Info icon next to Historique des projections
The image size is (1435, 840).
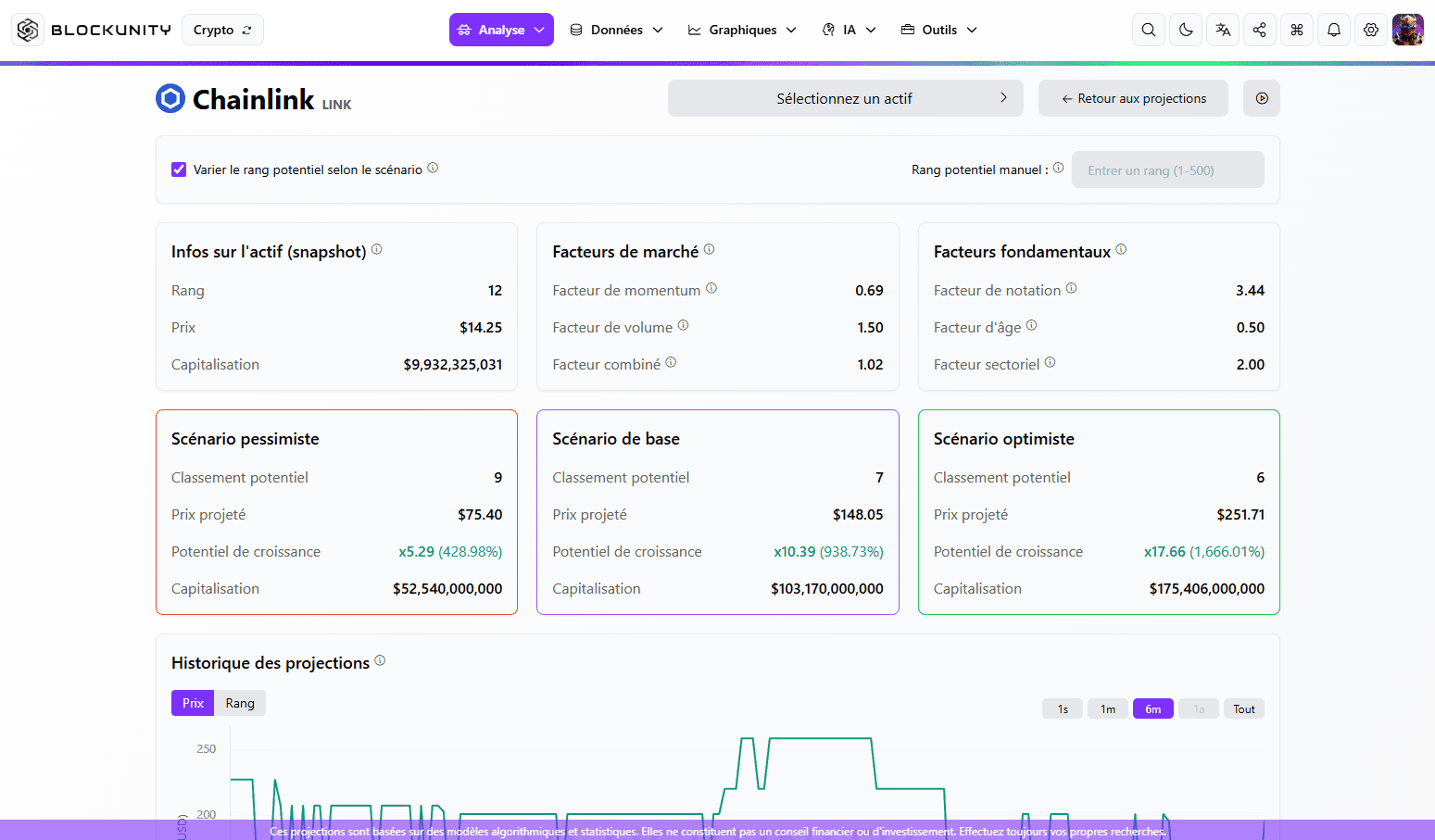[380, 660]
